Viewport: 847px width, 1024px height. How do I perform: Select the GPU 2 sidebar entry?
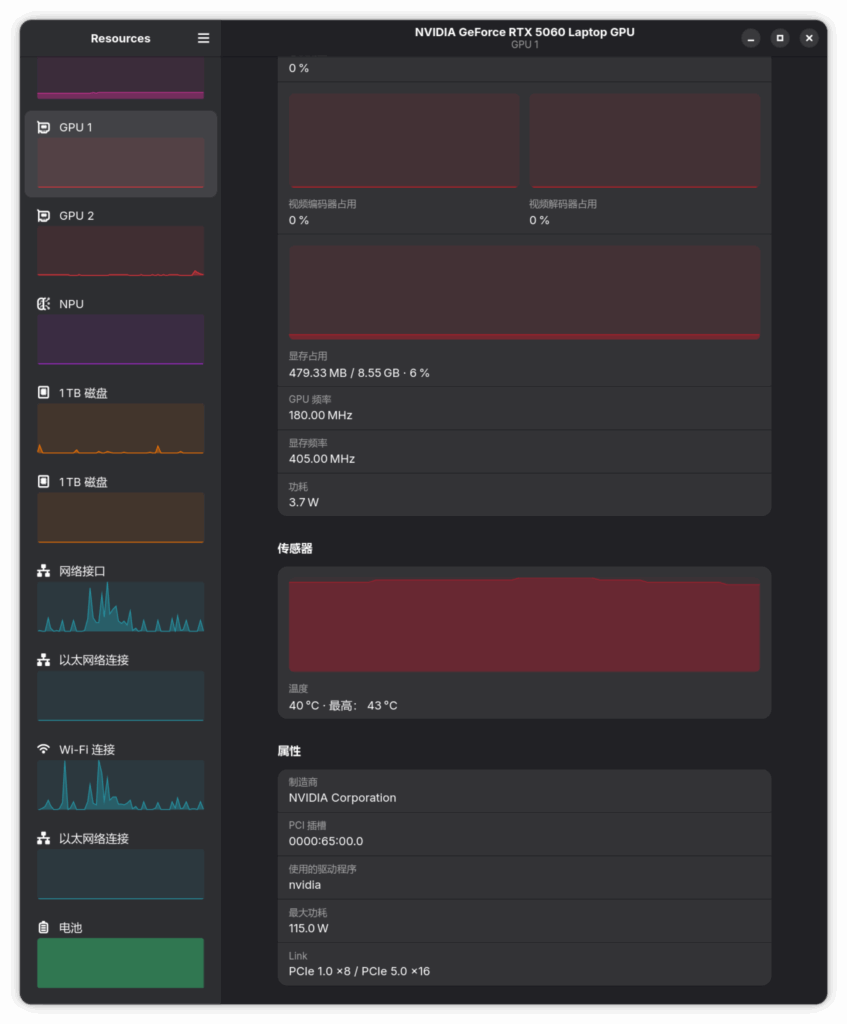tap(120, 242)
